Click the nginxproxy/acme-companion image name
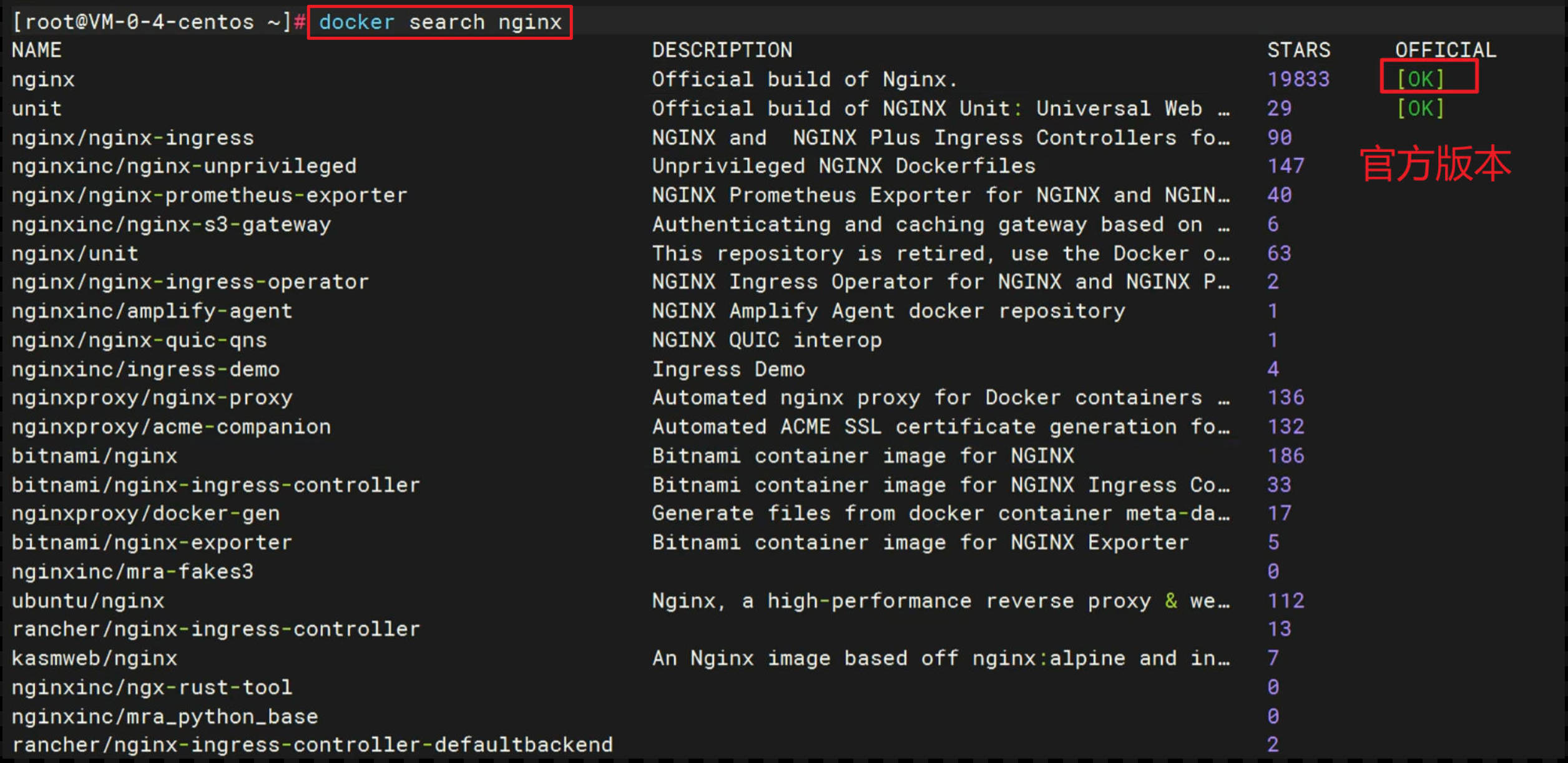Viewport: 1568px width, 763px height. [171, 427]
